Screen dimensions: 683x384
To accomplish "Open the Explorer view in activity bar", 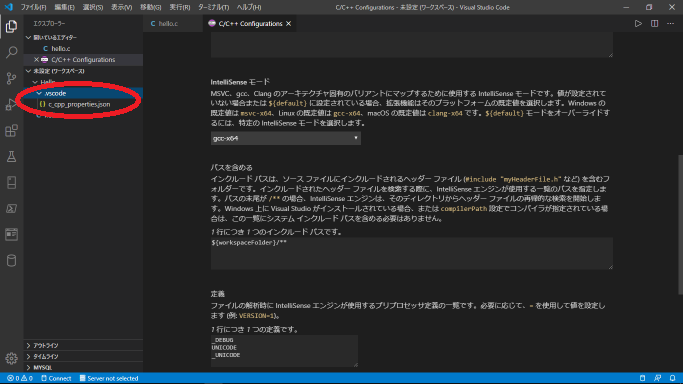I will [11, 27].
